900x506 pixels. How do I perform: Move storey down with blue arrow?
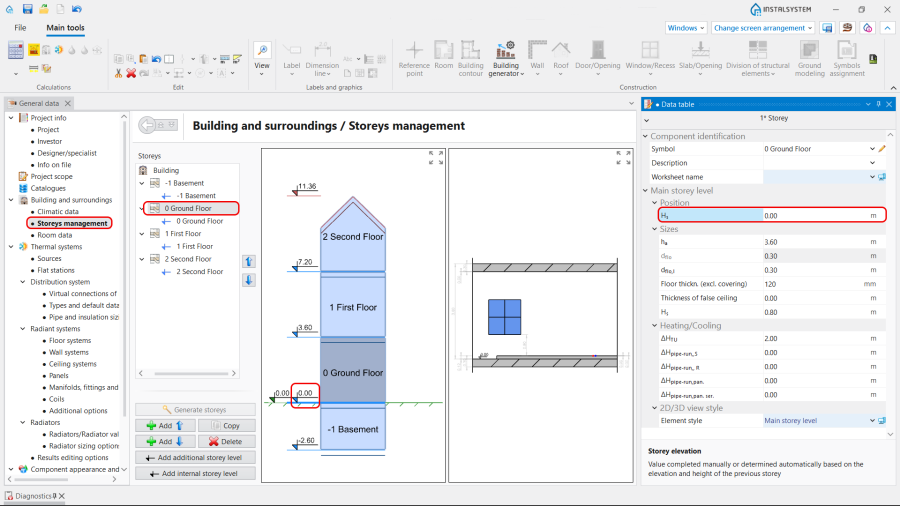(249, 279)
